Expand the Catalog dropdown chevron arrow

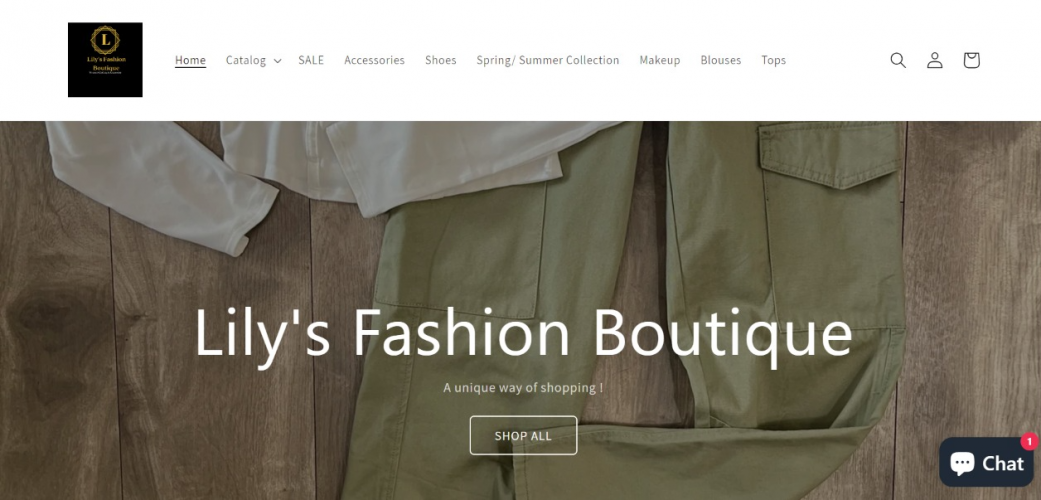pos(277,61)
